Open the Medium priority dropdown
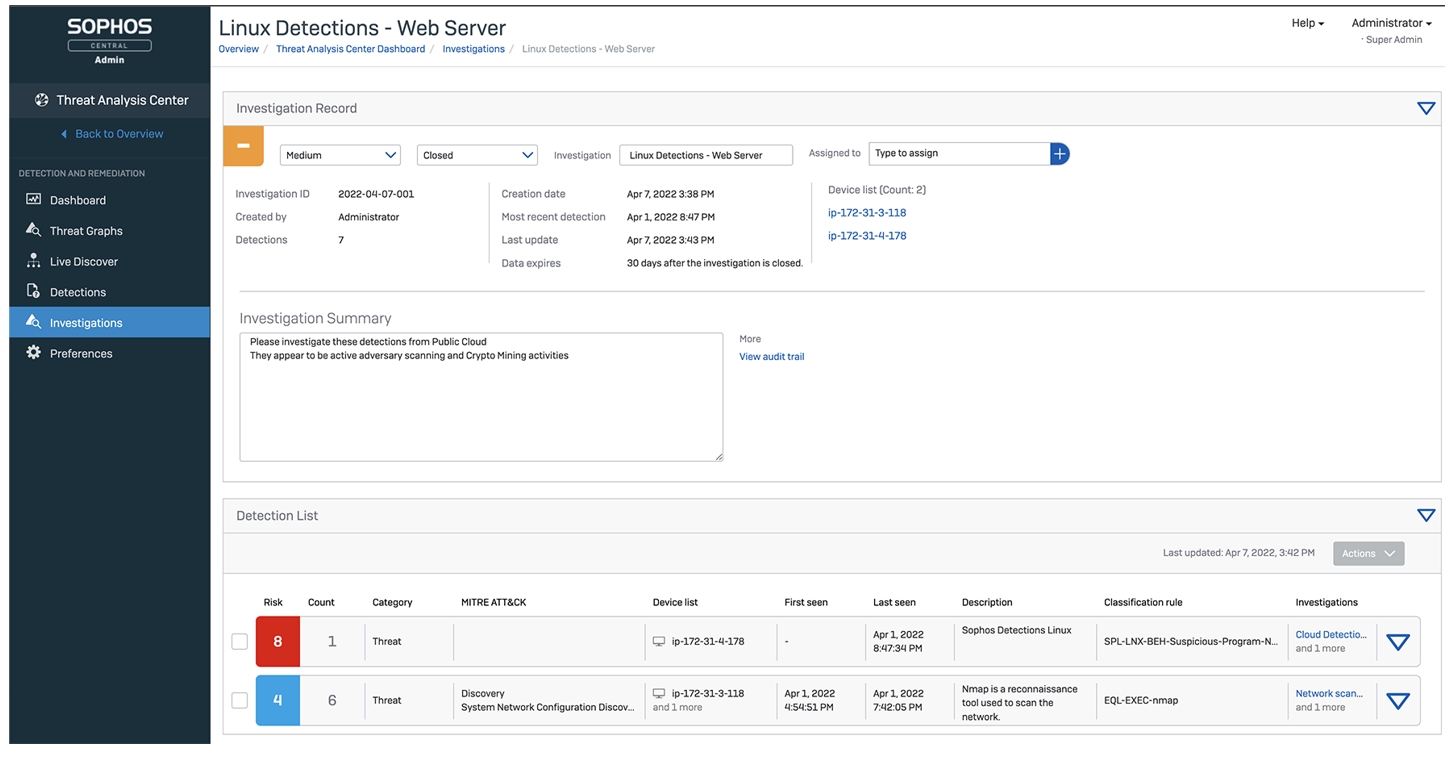 pyautogui.click(x=340, y=155)
